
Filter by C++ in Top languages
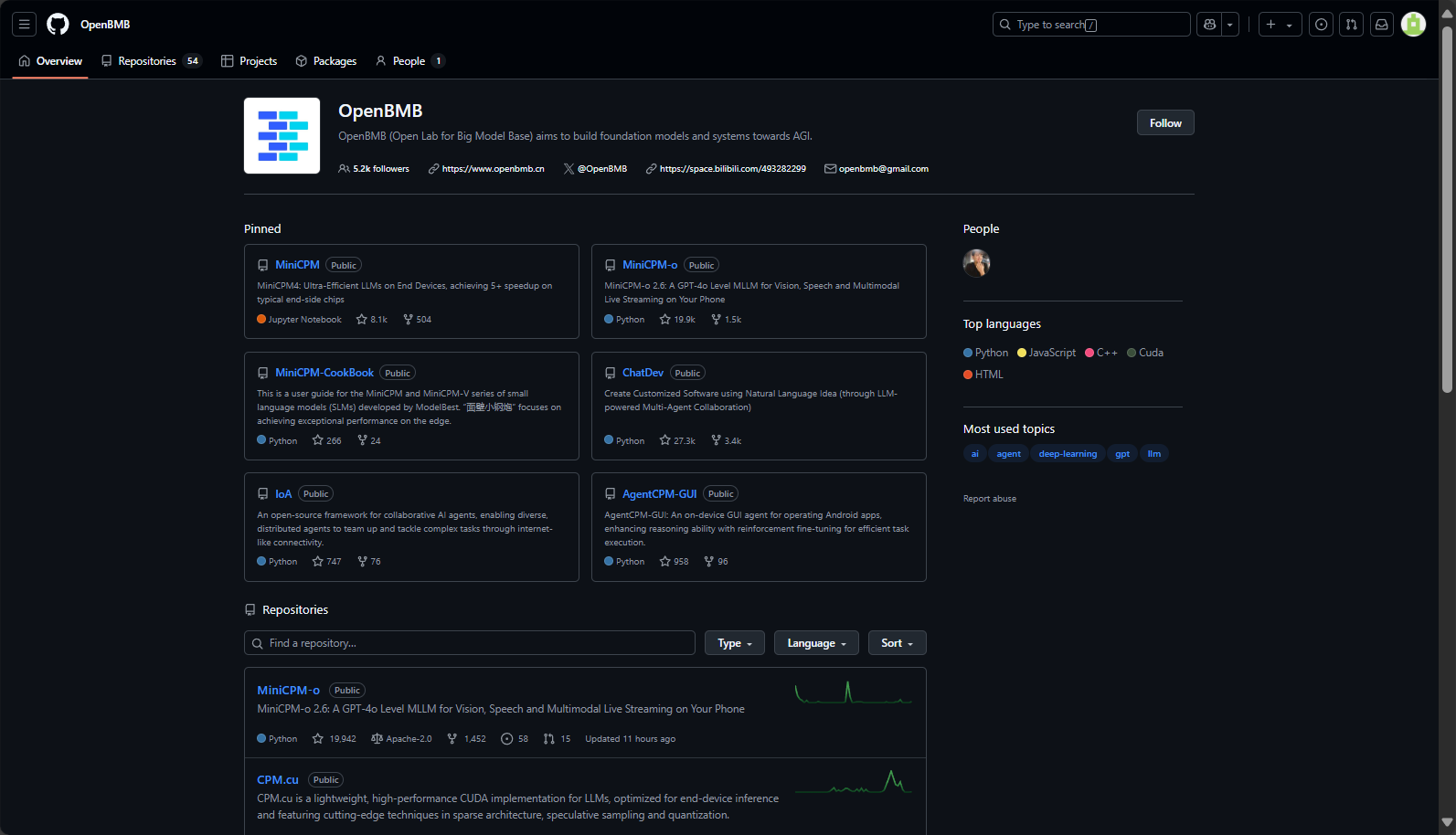[x=1101, y=353]
